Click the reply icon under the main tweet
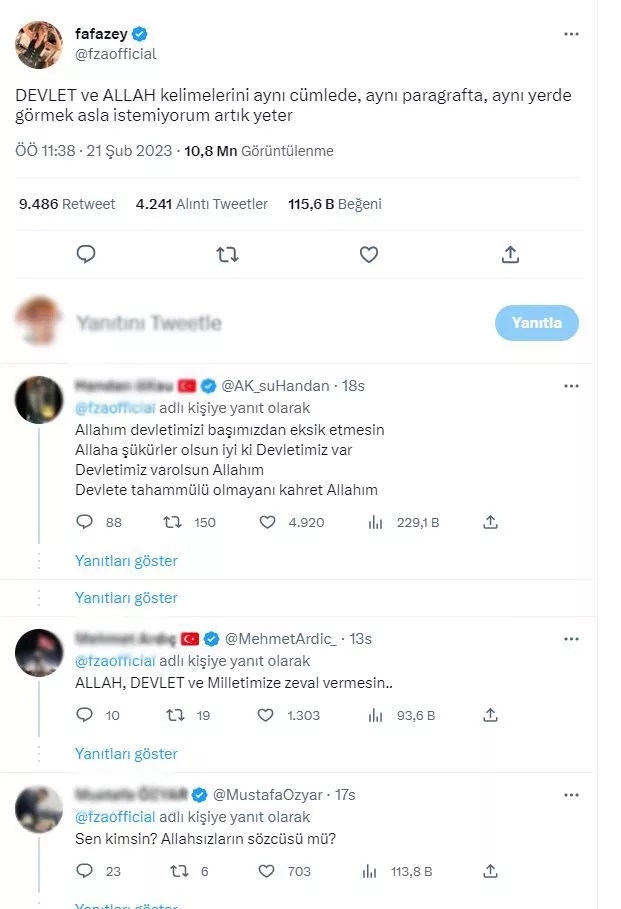 (x=86, y=254)
